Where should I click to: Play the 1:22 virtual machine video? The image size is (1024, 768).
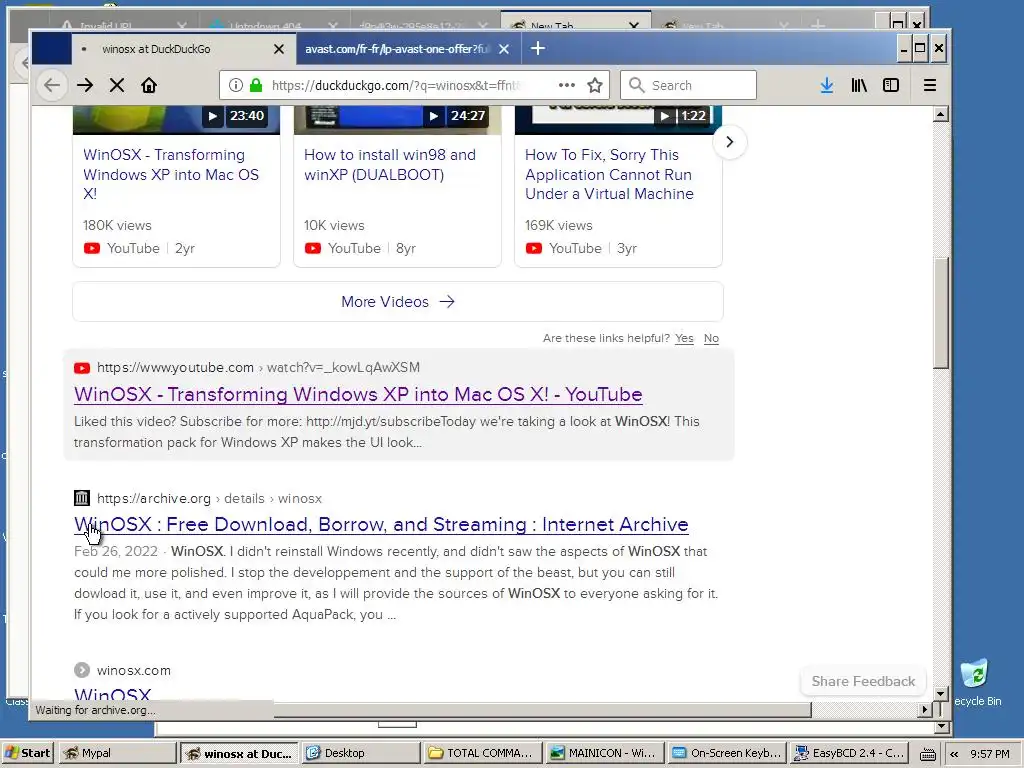tap(618, 120)
